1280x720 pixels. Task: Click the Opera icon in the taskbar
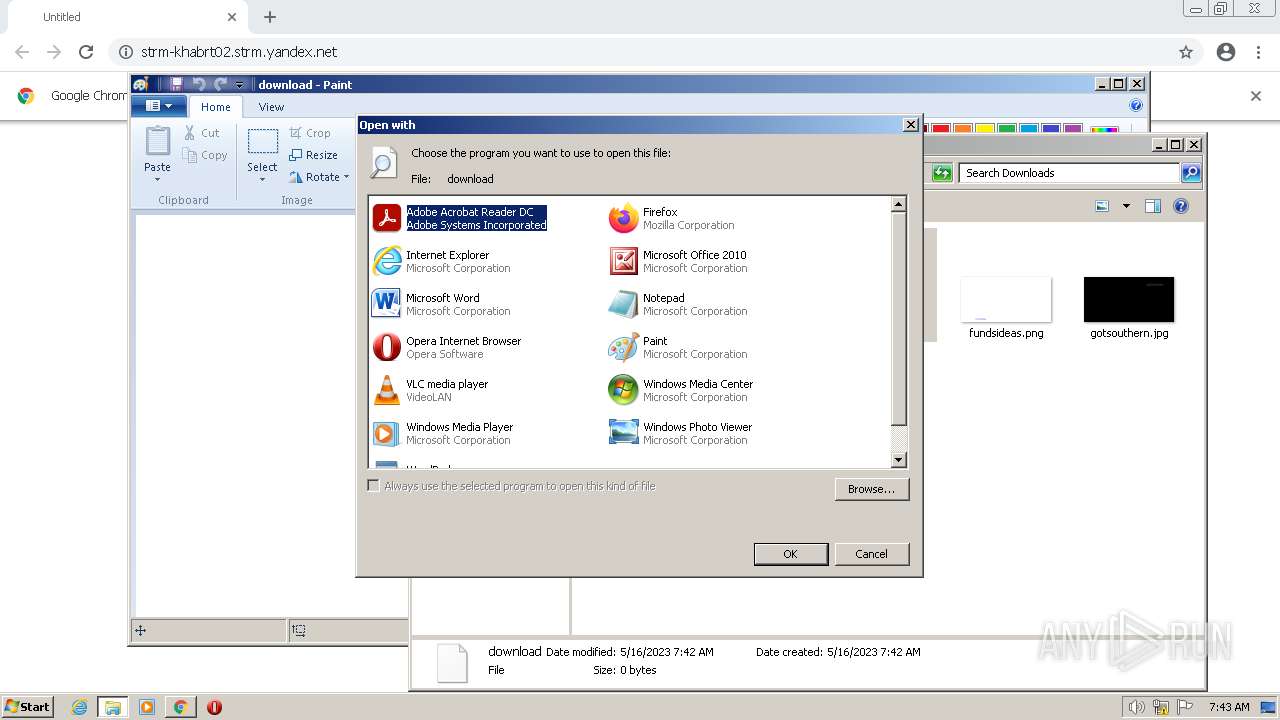coord(214,707)
